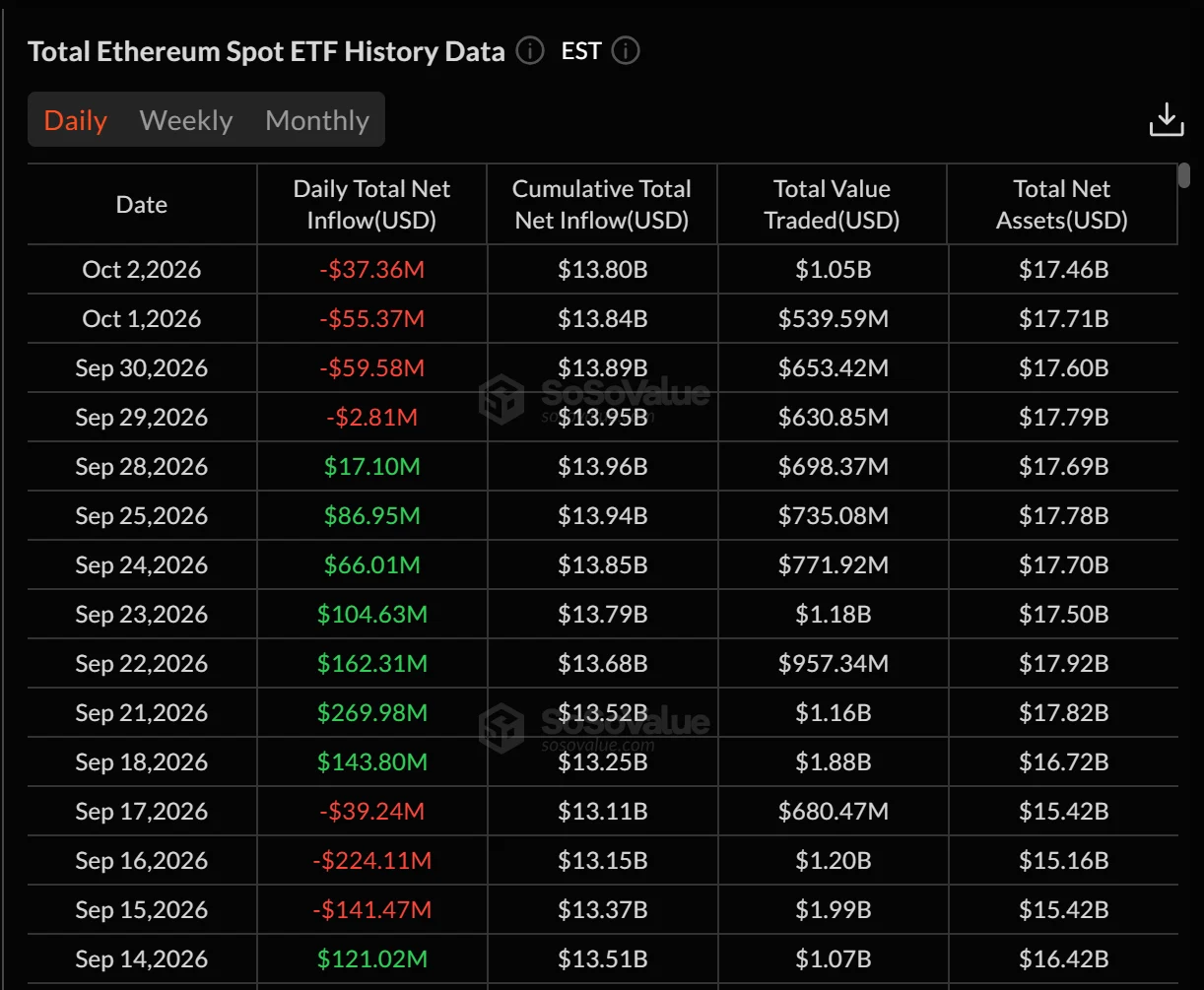Select the Sep 14,2026 date cell

click(142, 958)
